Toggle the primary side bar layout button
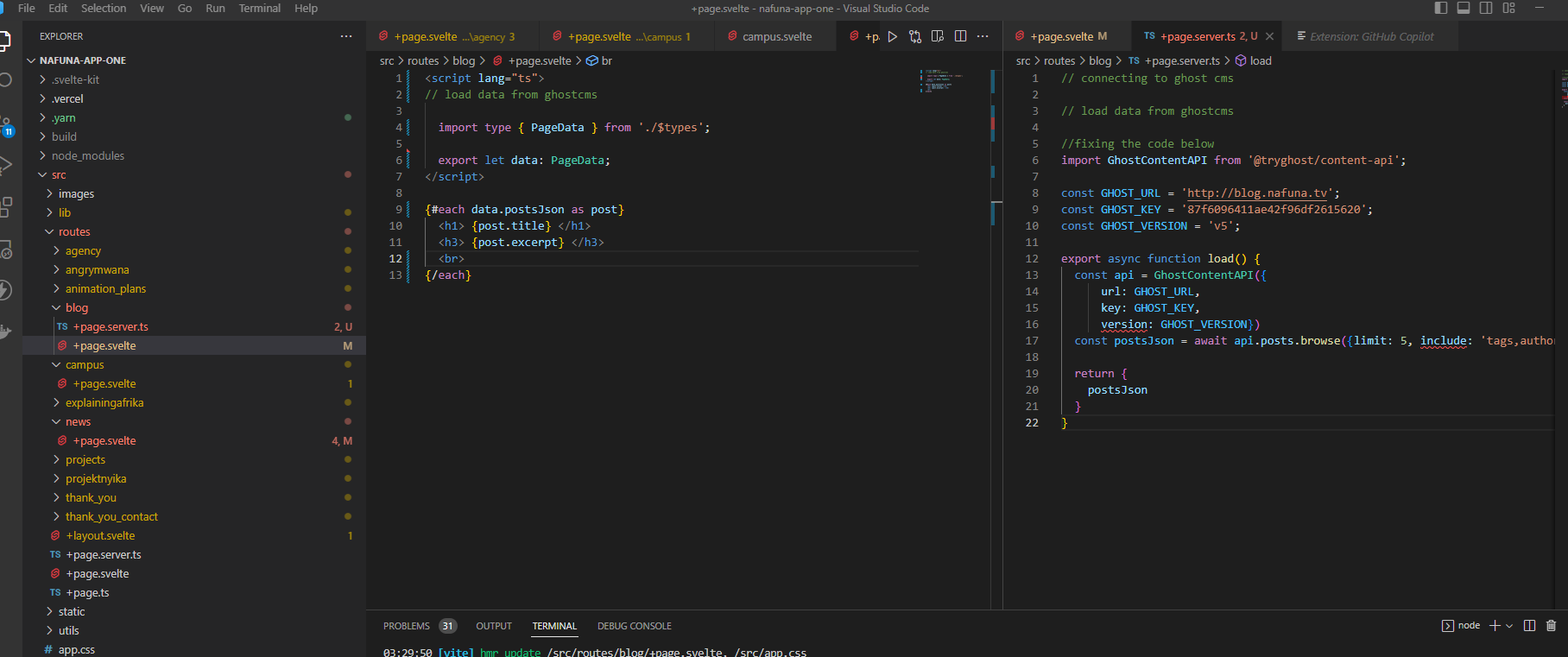 (x=1441, y=8)
